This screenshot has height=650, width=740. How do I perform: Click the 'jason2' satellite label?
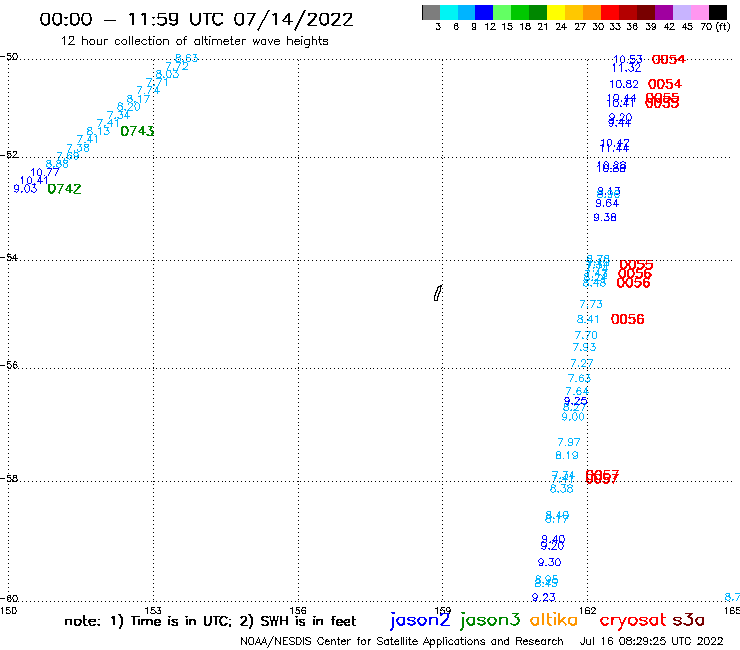pyautogui.click(x=420, y=620)
